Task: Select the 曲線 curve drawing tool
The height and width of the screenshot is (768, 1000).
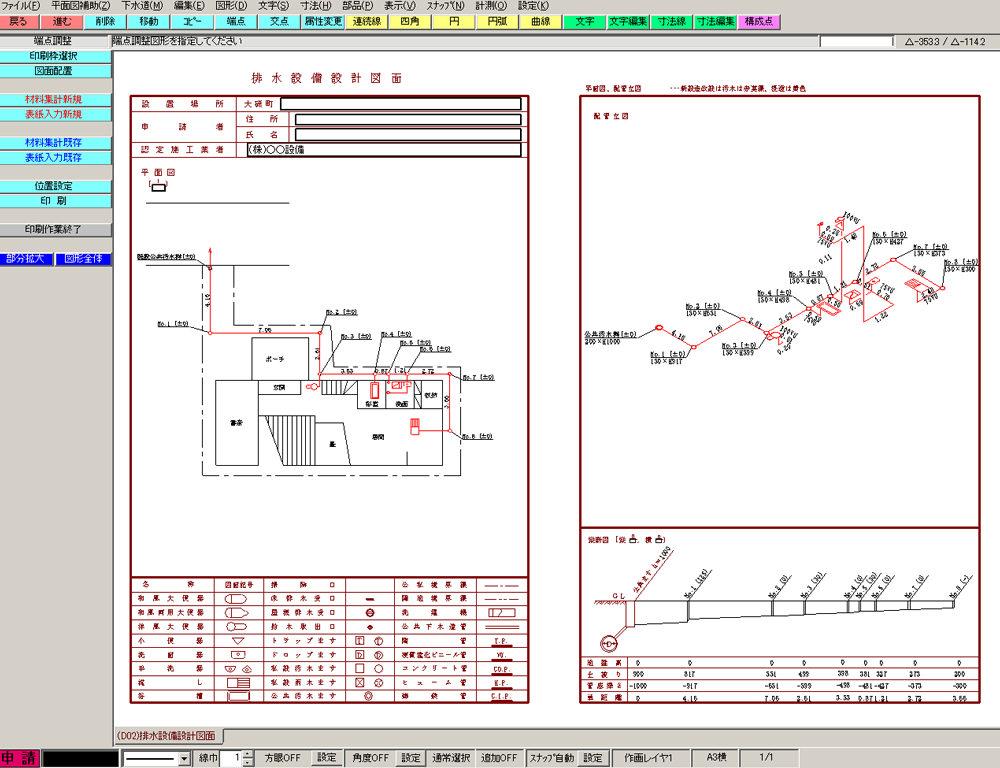Action: point(540,22)
